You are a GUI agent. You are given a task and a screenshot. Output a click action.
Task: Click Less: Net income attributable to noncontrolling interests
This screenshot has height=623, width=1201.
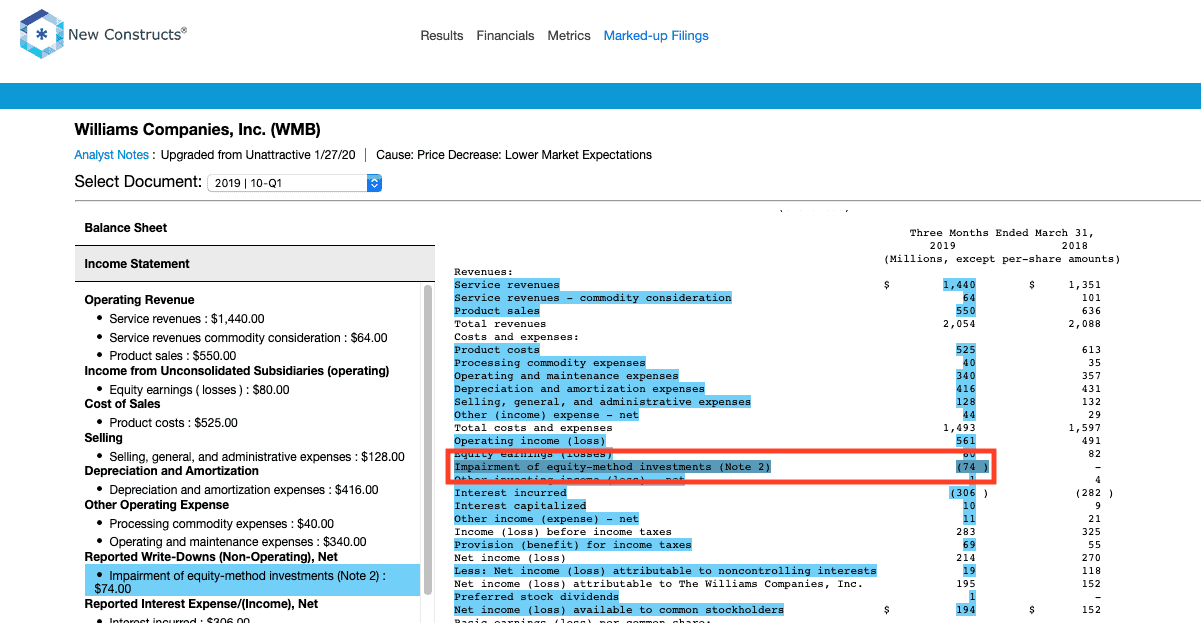(x=665, y=571)
